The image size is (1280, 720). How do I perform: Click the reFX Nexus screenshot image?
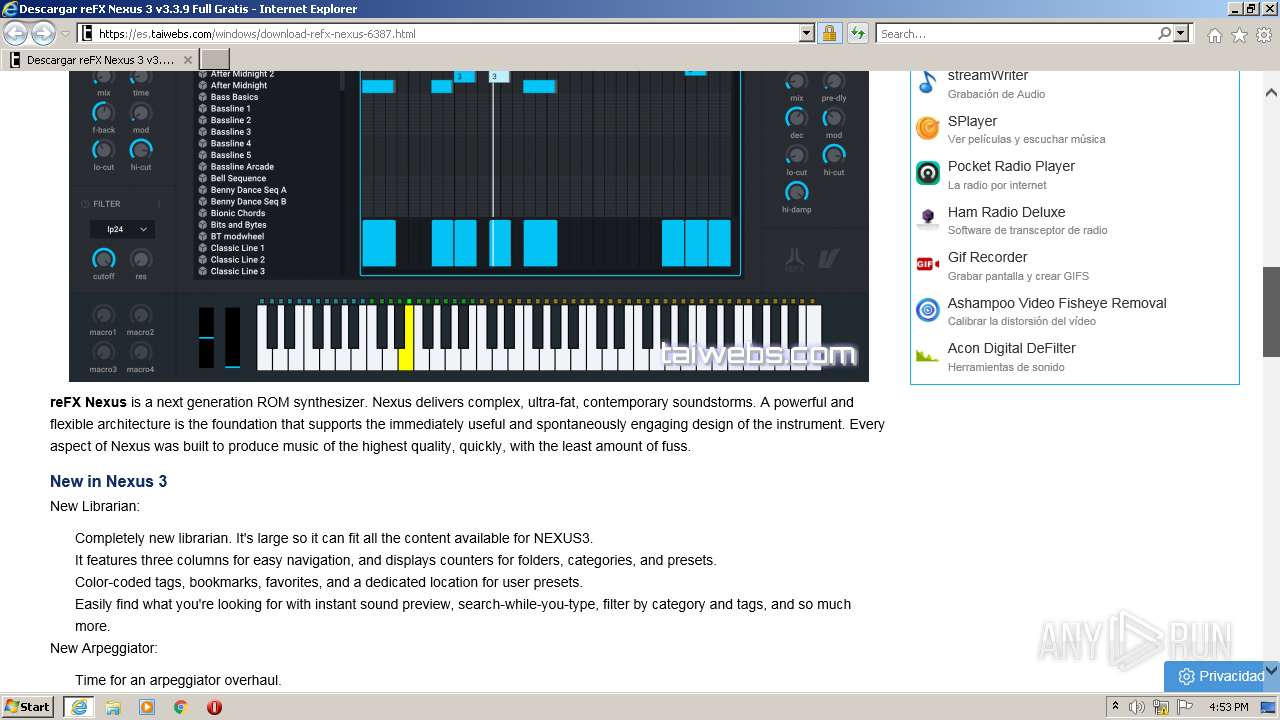coord(468,226)
